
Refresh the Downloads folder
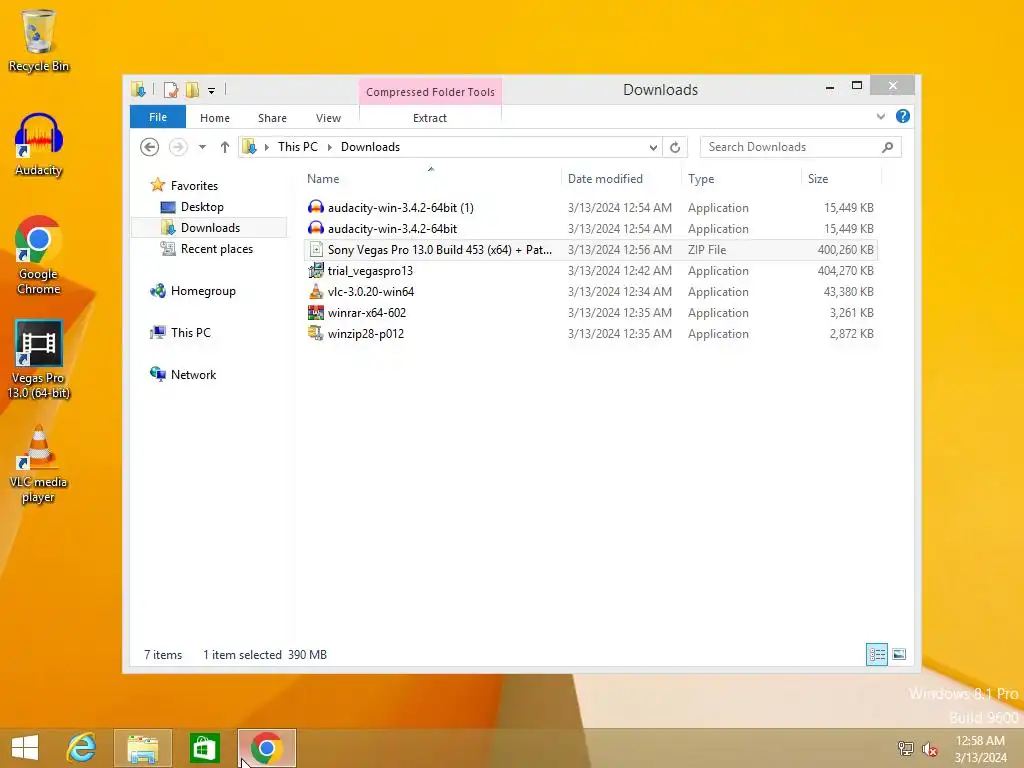(675, 148)
